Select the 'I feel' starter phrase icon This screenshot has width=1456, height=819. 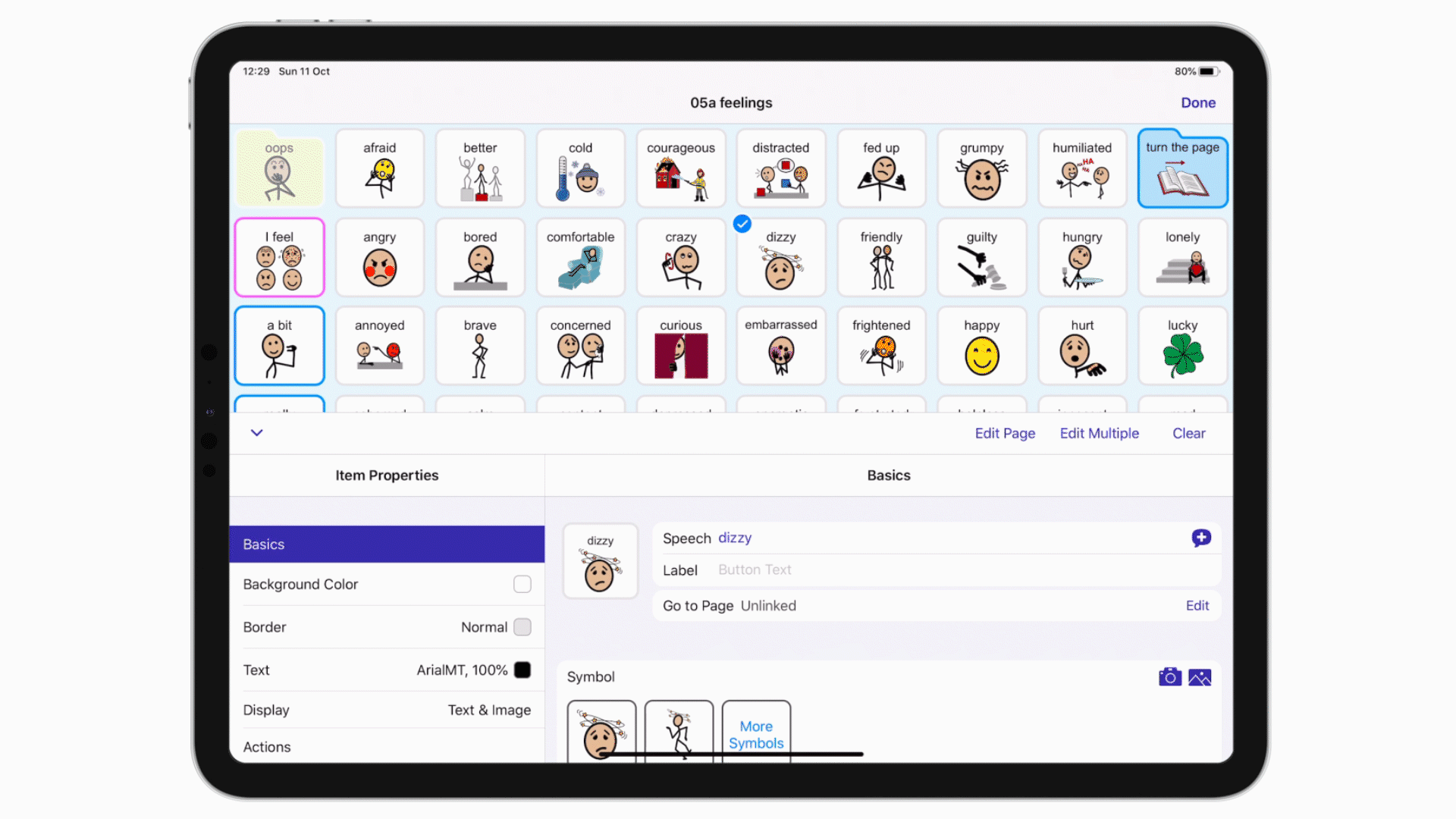point(280,257)
